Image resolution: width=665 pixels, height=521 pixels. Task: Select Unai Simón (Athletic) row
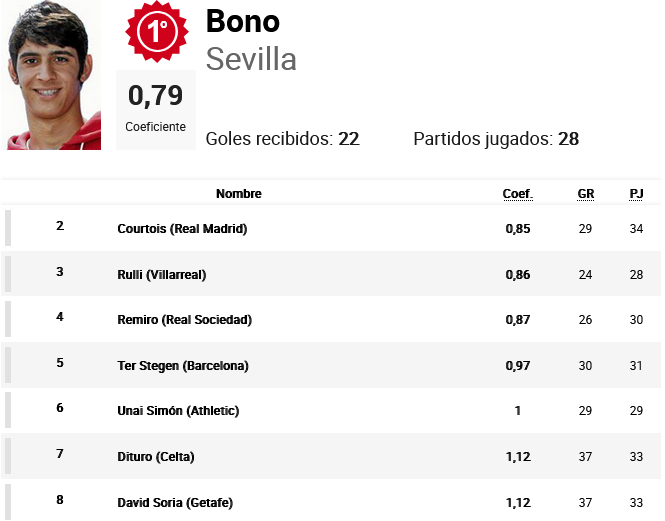click(331, 410)
